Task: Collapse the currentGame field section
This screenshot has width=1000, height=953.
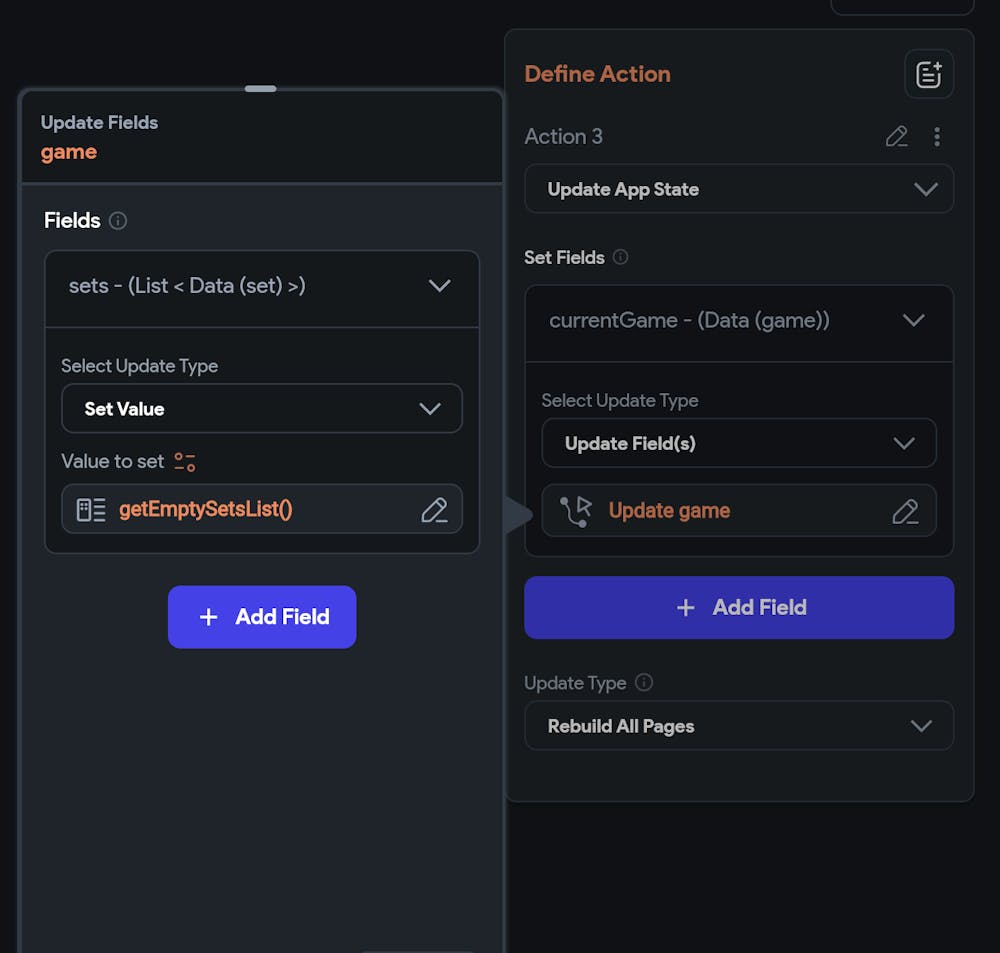Action: coord(912,321)
